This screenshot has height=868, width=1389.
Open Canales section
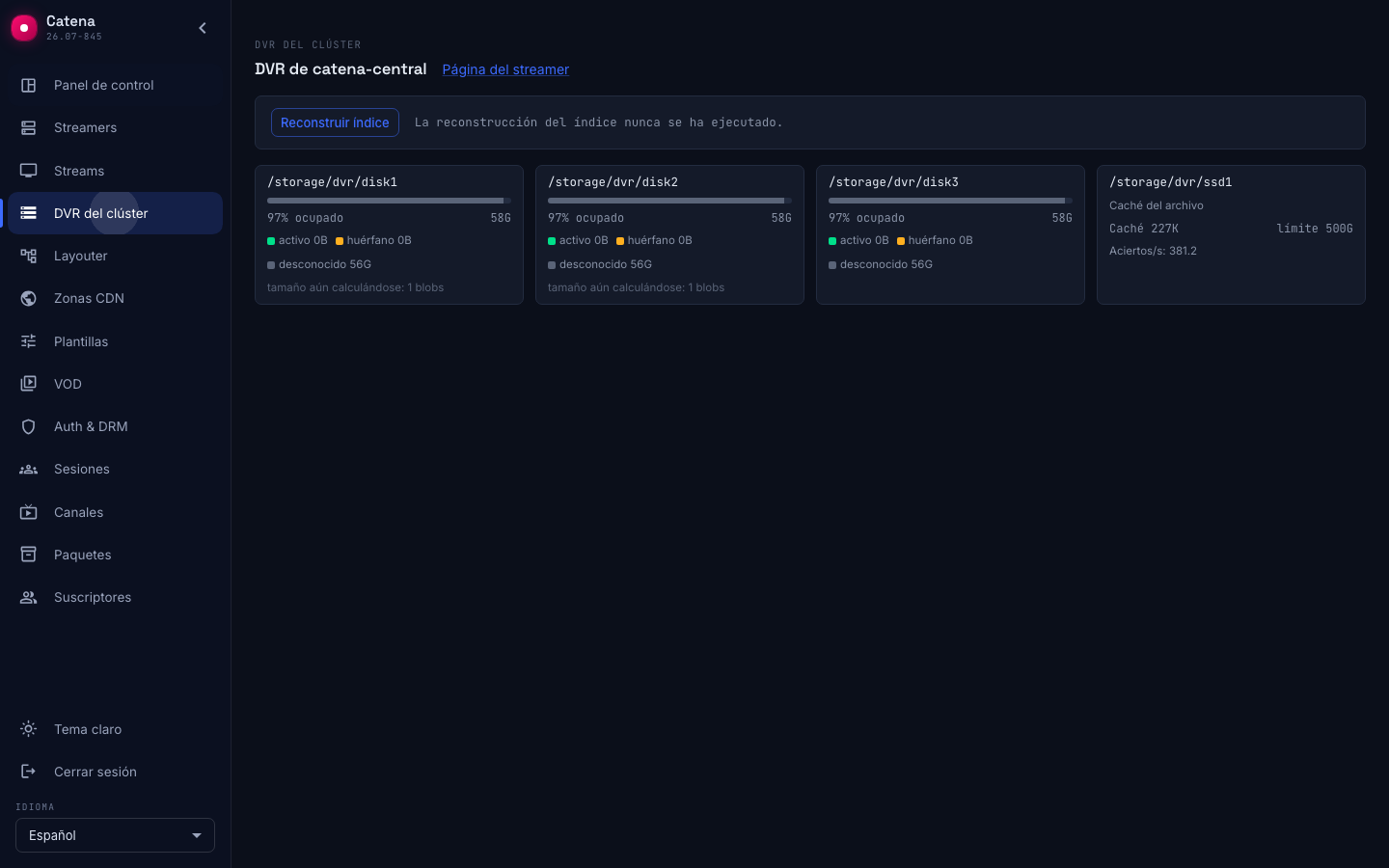[115, 512]
